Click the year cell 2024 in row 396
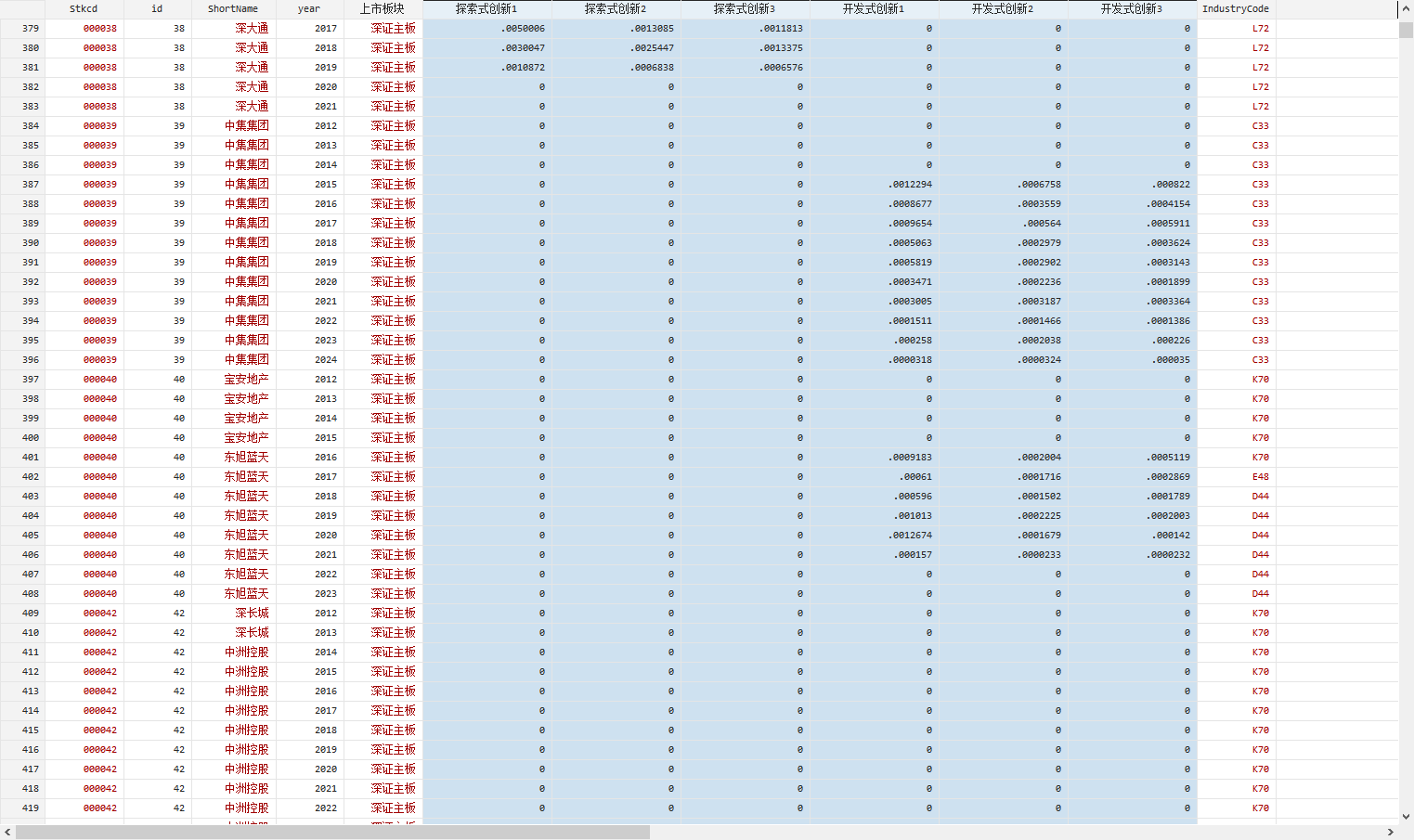The width and height of the screenshot is (1414, 840). (325, 360)
